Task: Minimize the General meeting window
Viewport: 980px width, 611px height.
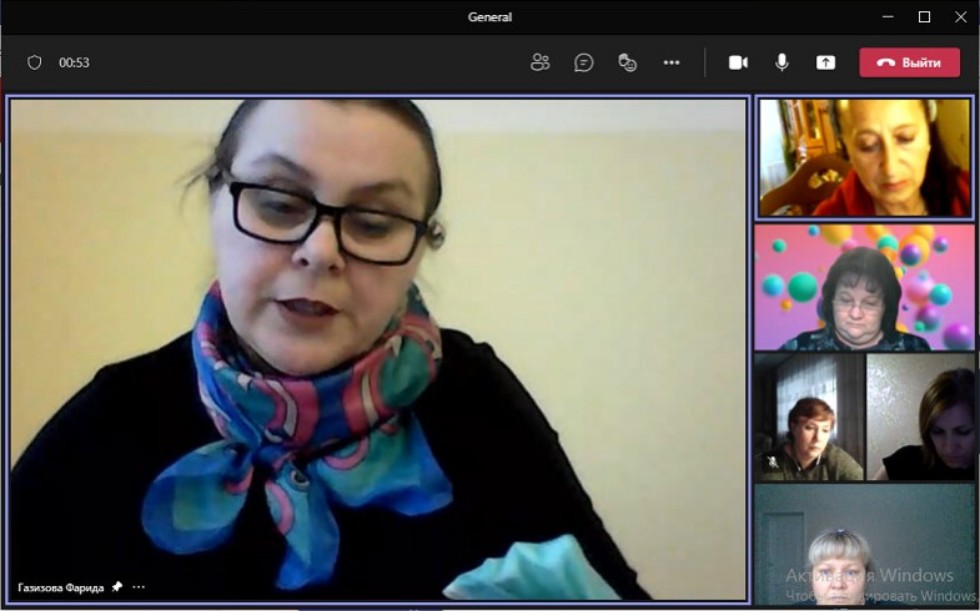Action: click(887, 17)
